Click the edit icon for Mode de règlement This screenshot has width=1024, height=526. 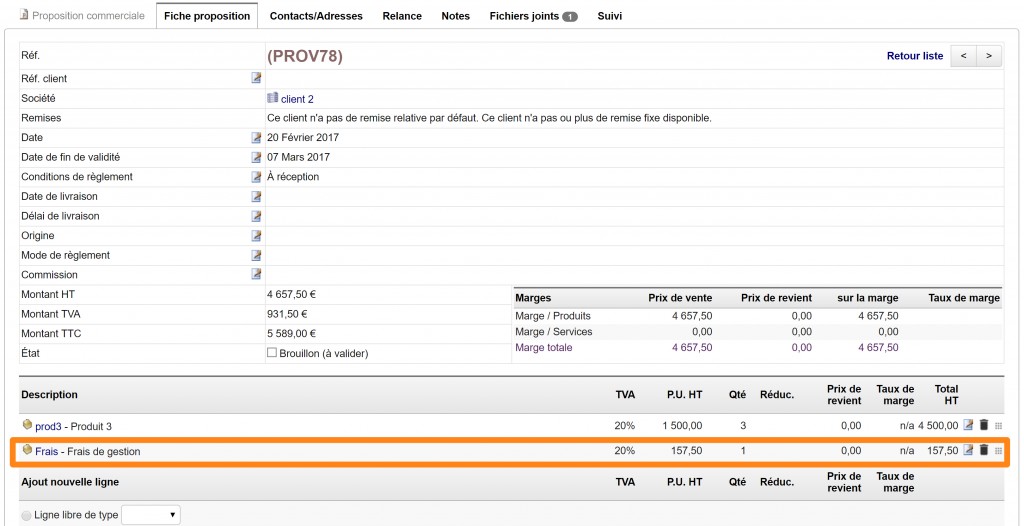point(257,255)
